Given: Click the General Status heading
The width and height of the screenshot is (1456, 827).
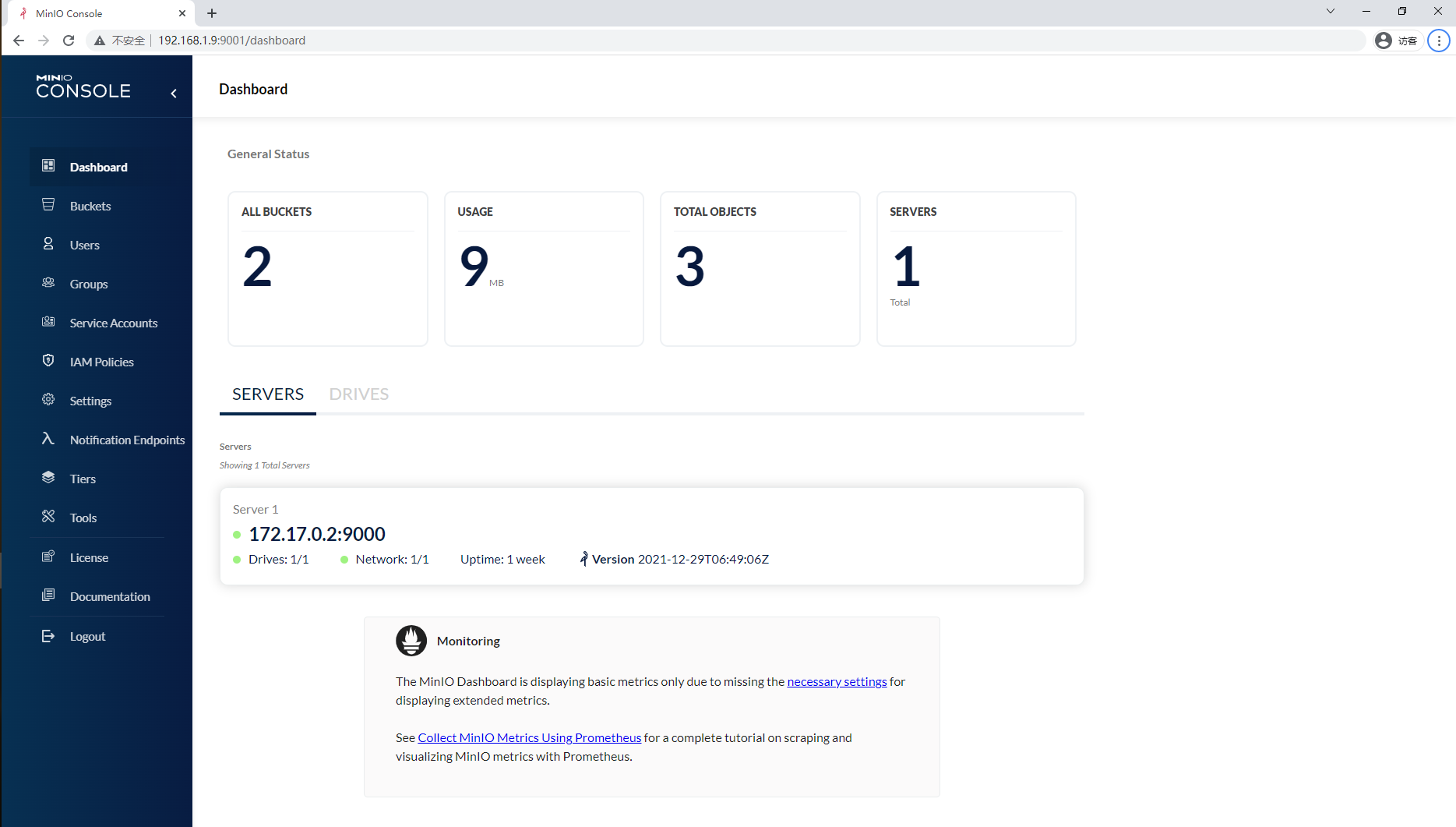Looking at the screenshot, I should (269, 154).
